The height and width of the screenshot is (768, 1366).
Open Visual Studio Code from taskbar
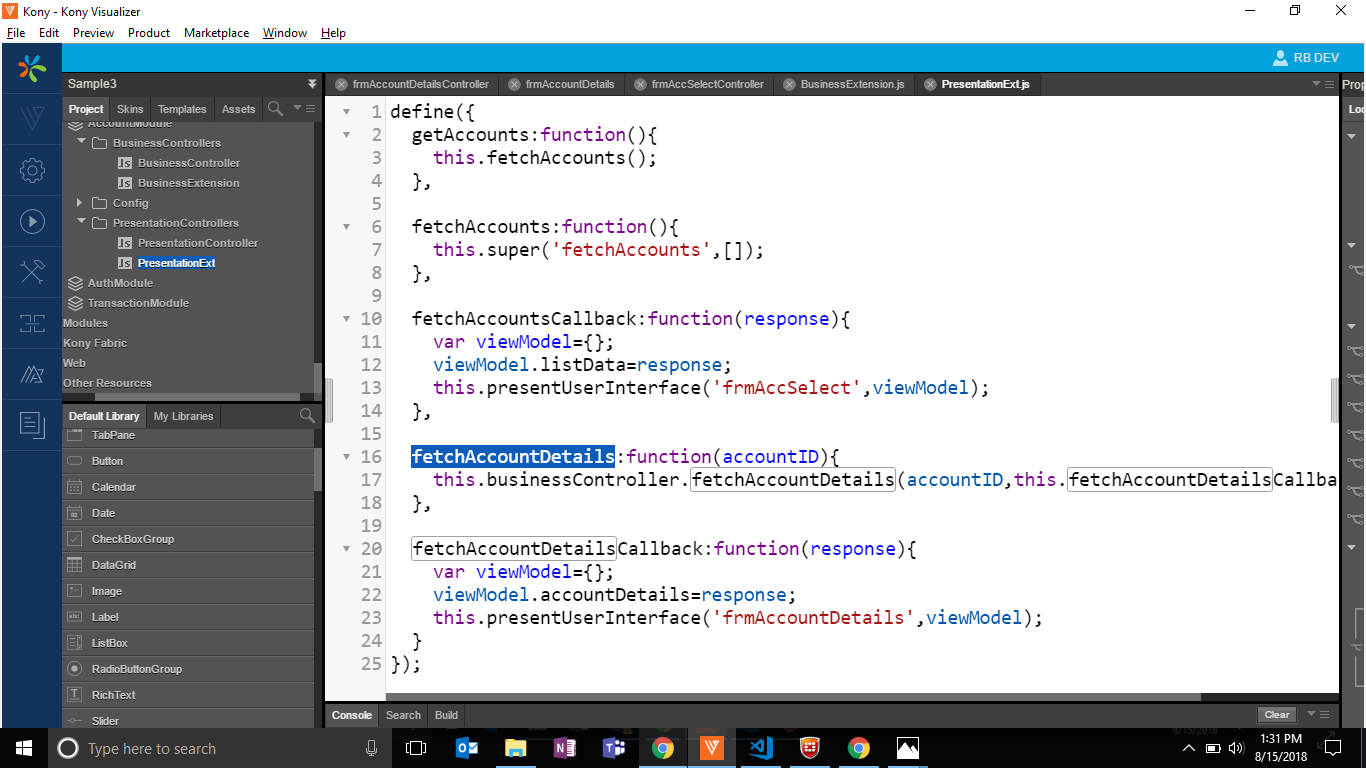click(x=760, y=748)
